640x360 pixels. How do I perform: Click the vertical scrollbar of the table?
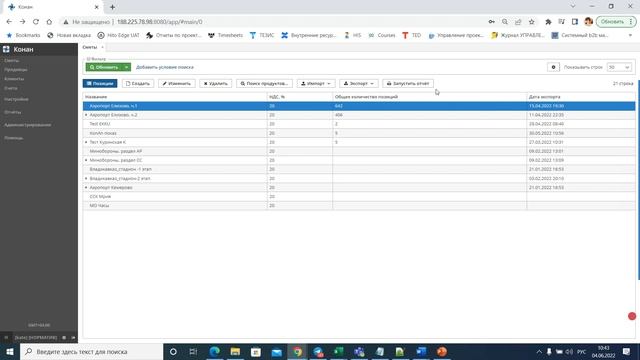coord(638,180)
